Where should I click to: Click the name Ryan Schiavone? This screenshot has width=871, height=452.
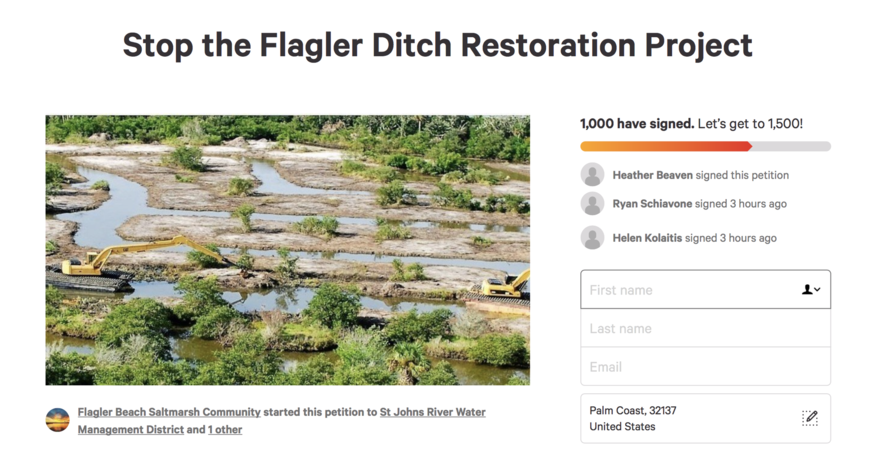(x=652, y=204)
